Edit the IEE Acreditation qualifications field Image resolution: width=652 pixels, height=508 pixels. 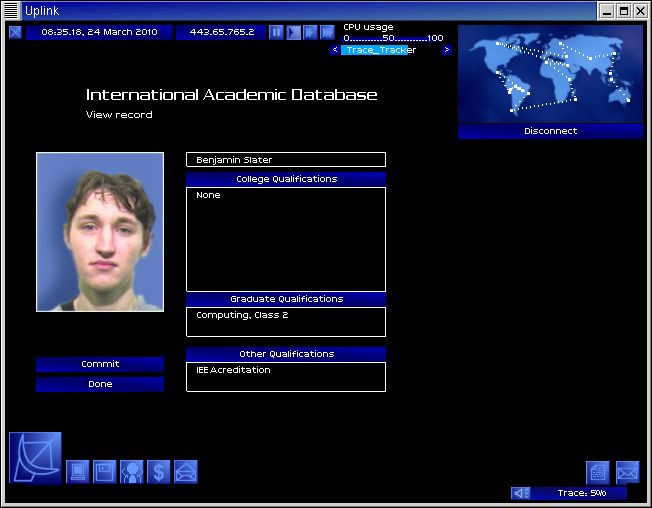[x=286, y=377]
